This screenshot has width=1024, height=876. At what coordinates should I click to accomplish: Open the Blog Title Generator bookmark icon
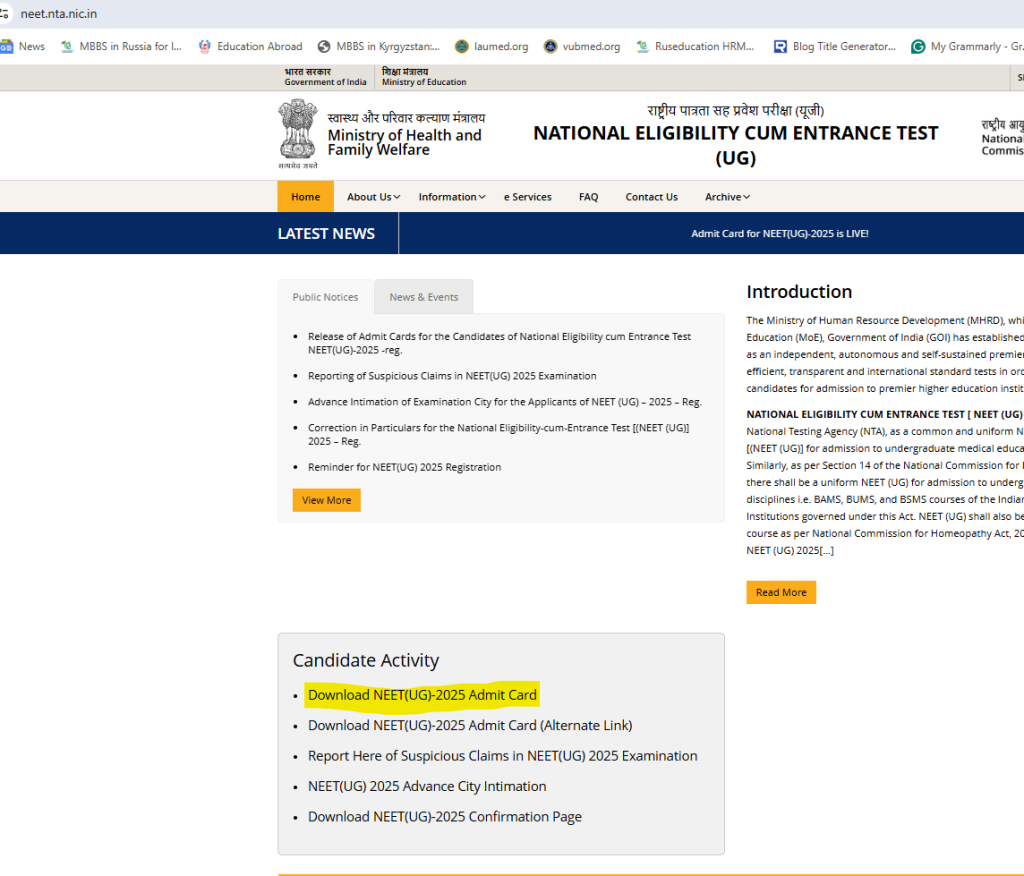click(x=780, y=46)
